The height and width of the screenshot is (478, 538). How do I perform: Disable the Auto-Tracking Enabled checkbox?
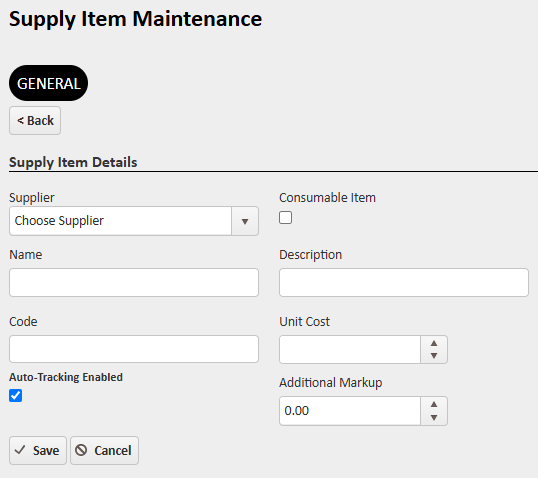[15, 395]
